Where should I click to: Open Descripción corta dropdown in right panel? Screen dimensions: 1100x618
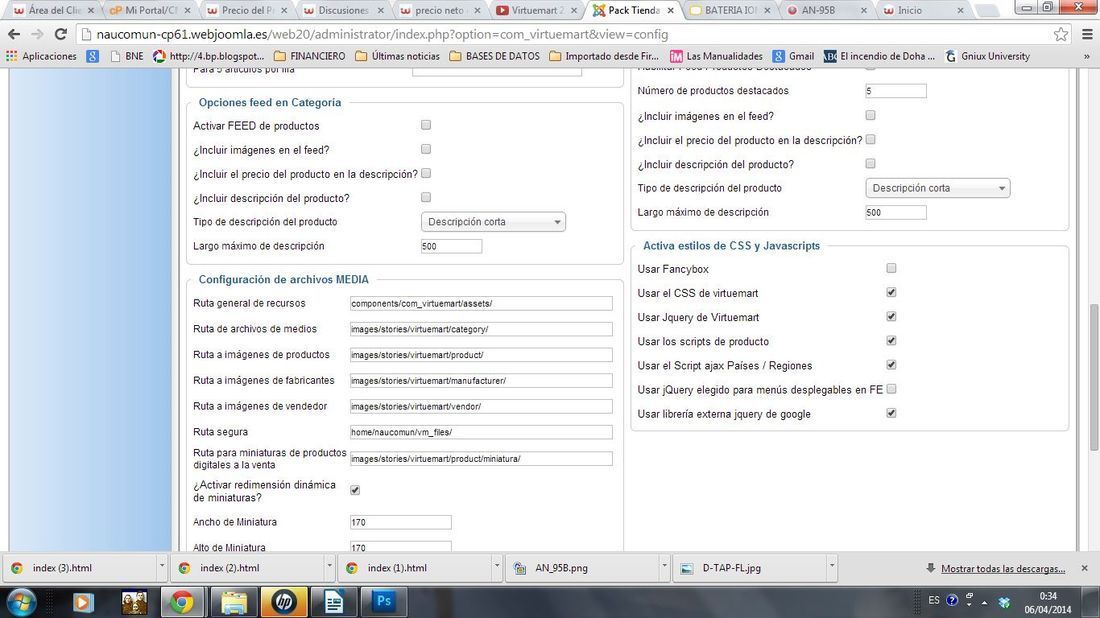tap(938, 188)
